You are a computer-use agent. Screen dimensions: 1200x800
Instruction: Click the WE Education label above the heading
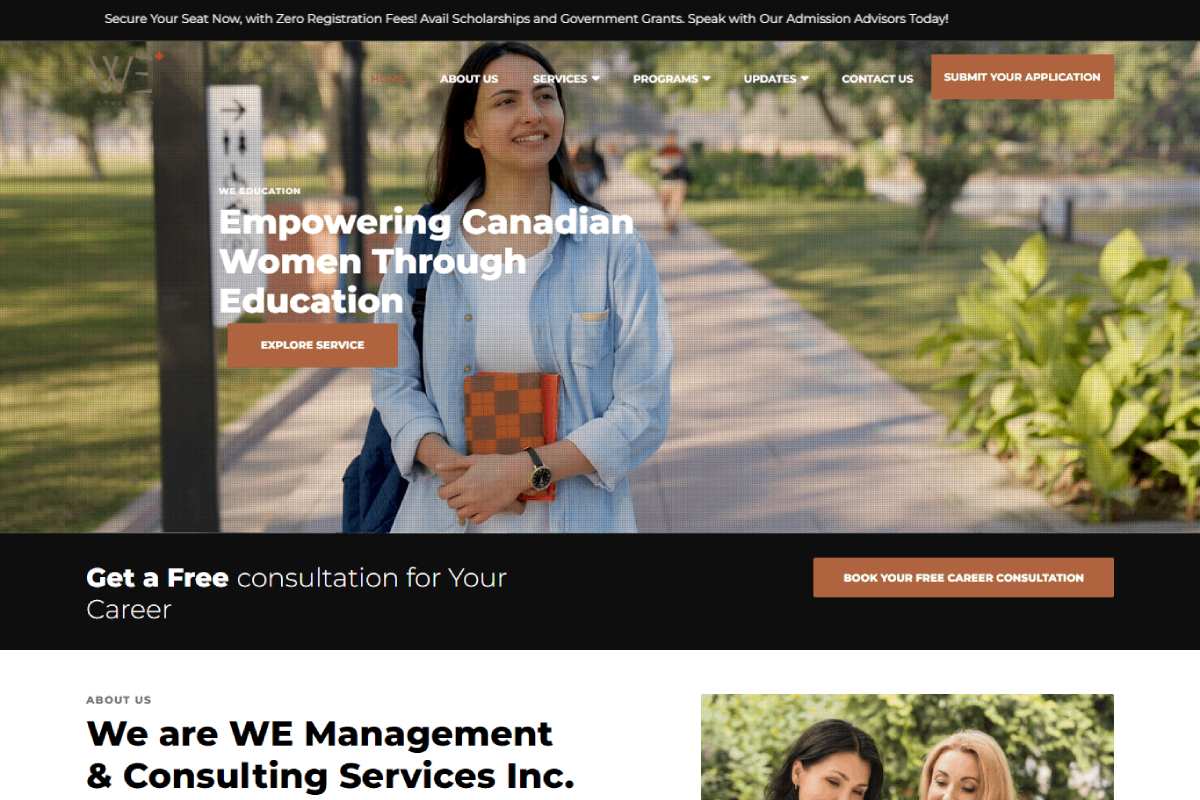(x=260, y=191)
